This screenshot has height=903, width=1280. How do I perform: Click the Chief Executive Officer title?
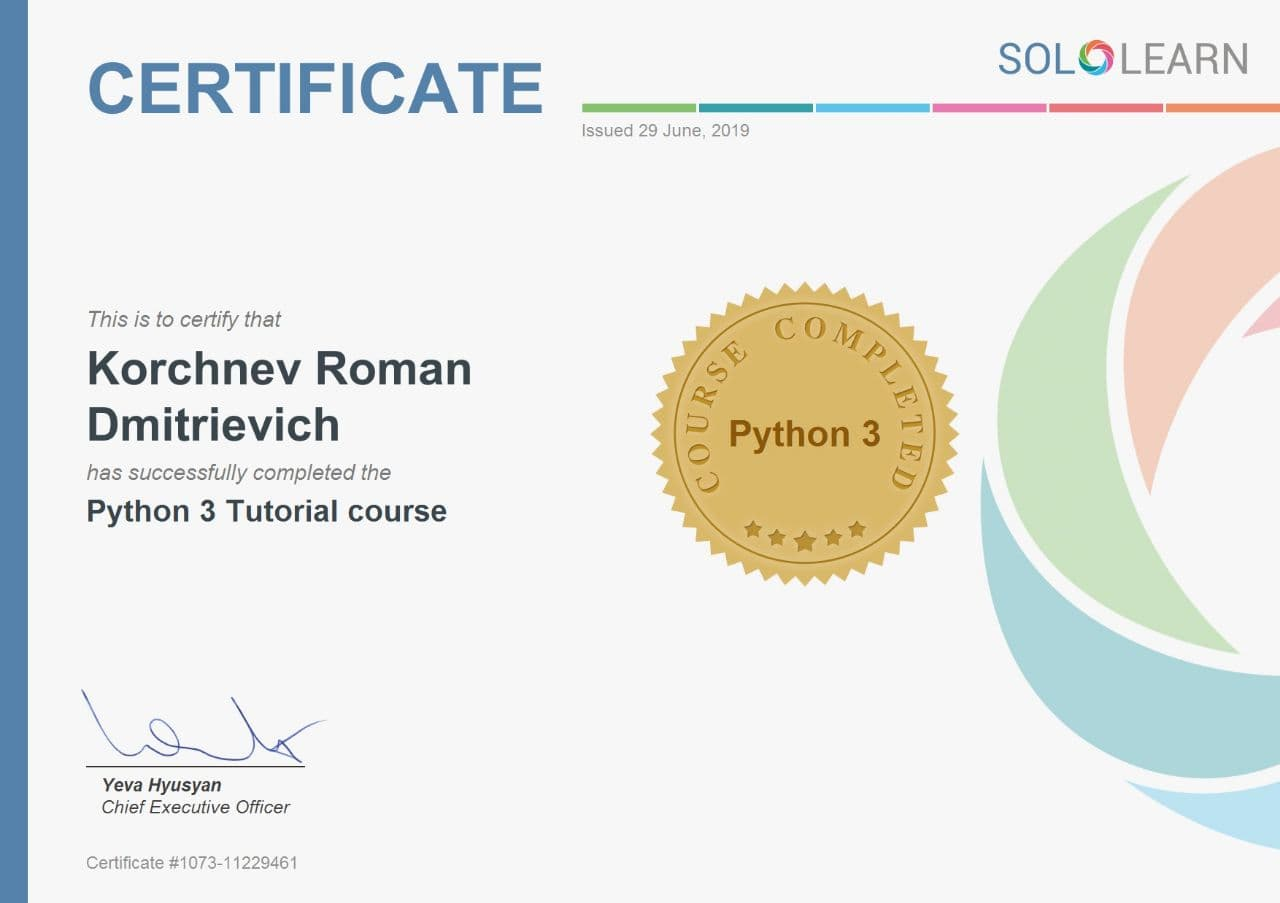point(195,807)
